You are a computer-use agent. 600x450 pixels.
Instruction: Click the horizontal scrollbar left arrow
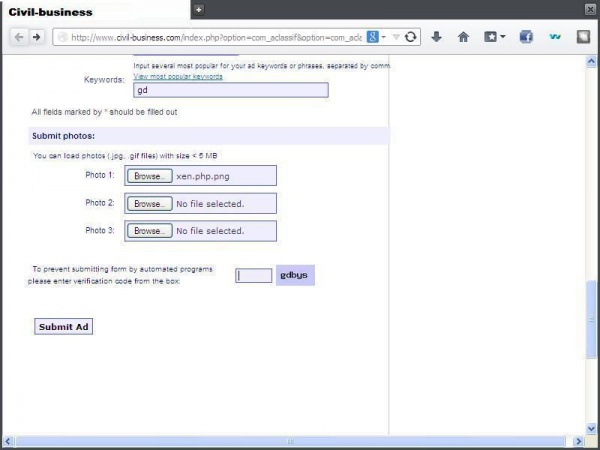pyautogui.click(x=7, y=441)
